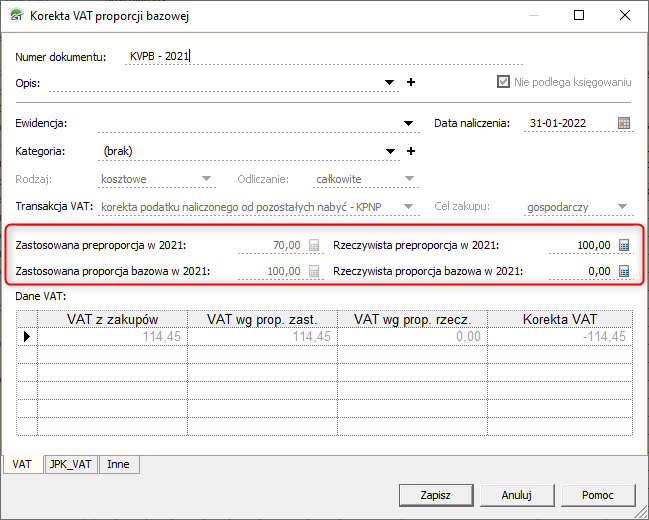Click the Zapisz button

coord(436,495)
